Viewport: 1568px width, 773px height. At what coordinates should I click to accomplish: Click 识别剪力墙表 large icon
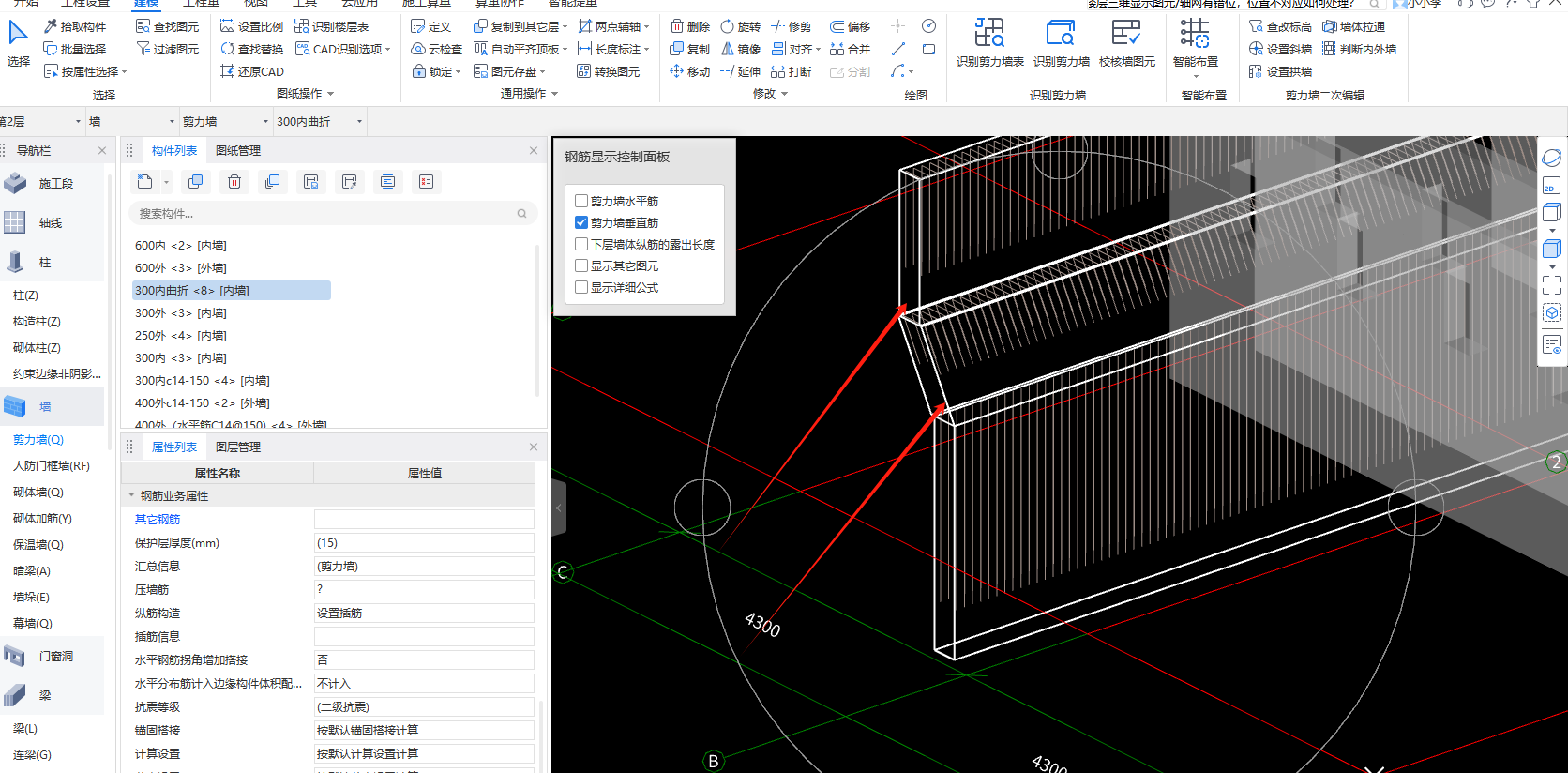pos(989,43)
